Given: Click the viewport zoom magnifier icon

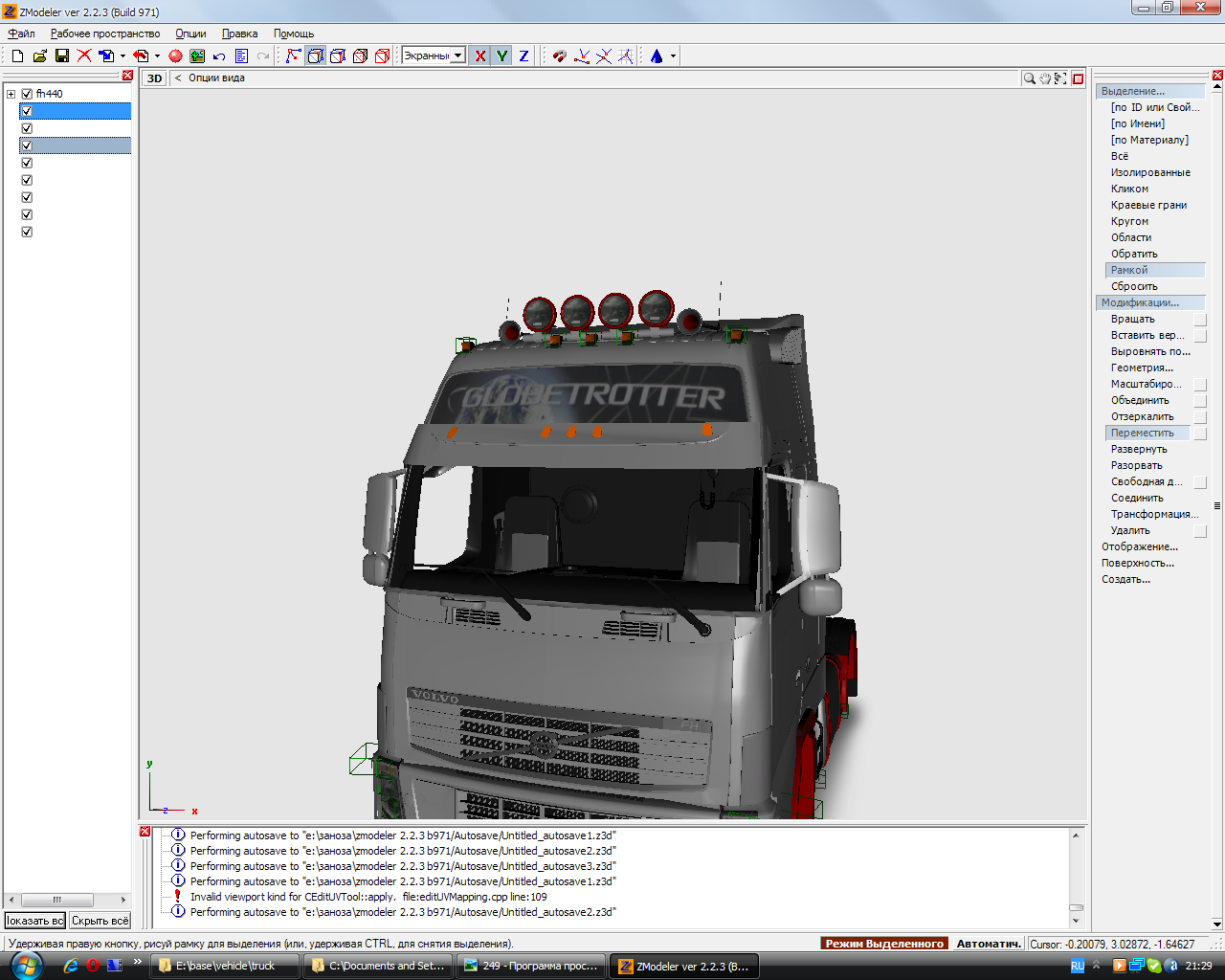Looking at the screenshot, I should [x=1029, y=78].
